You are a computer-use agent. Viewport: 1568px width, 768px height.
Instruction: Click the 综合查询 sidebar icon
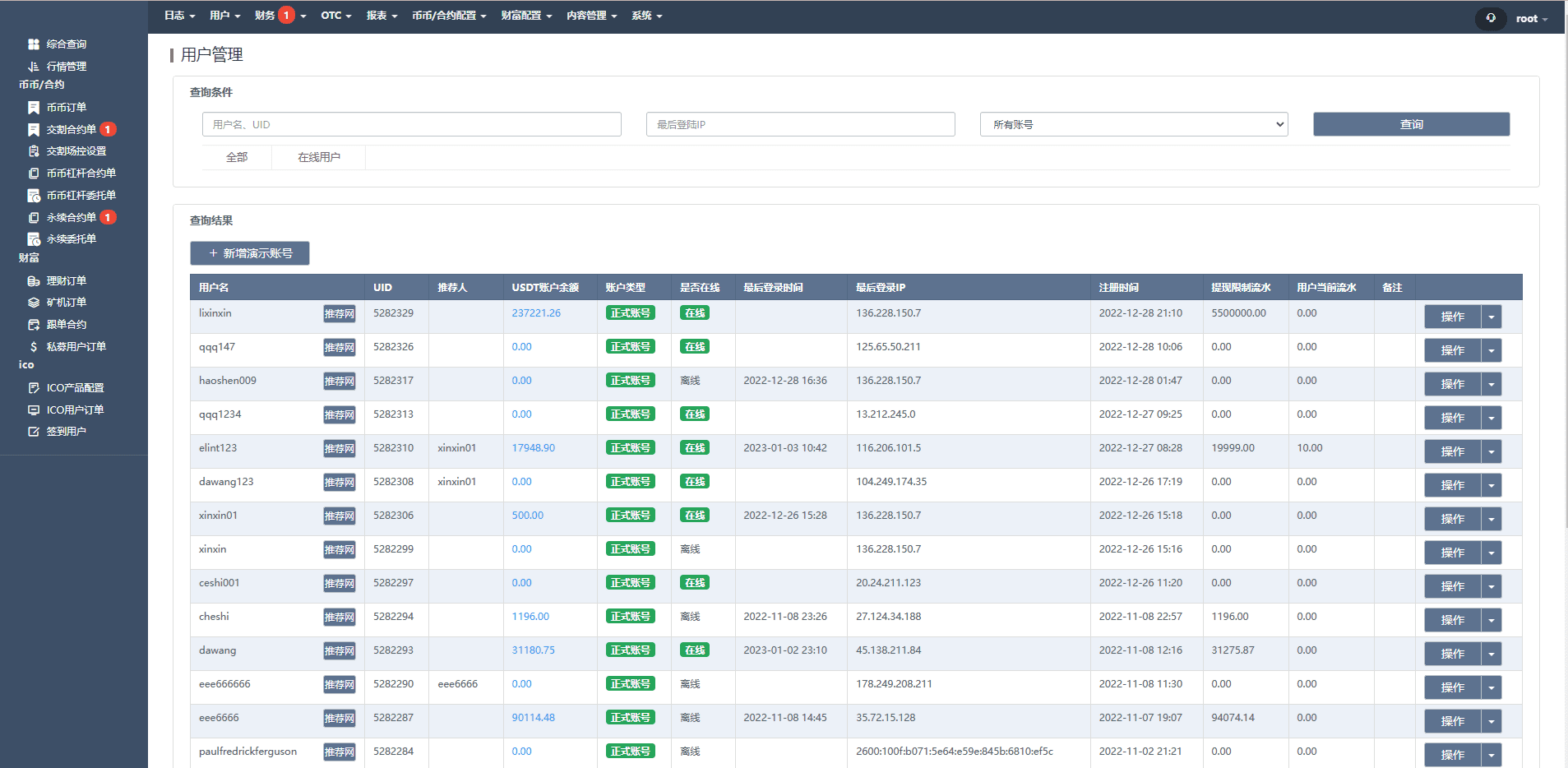[34, 44]
